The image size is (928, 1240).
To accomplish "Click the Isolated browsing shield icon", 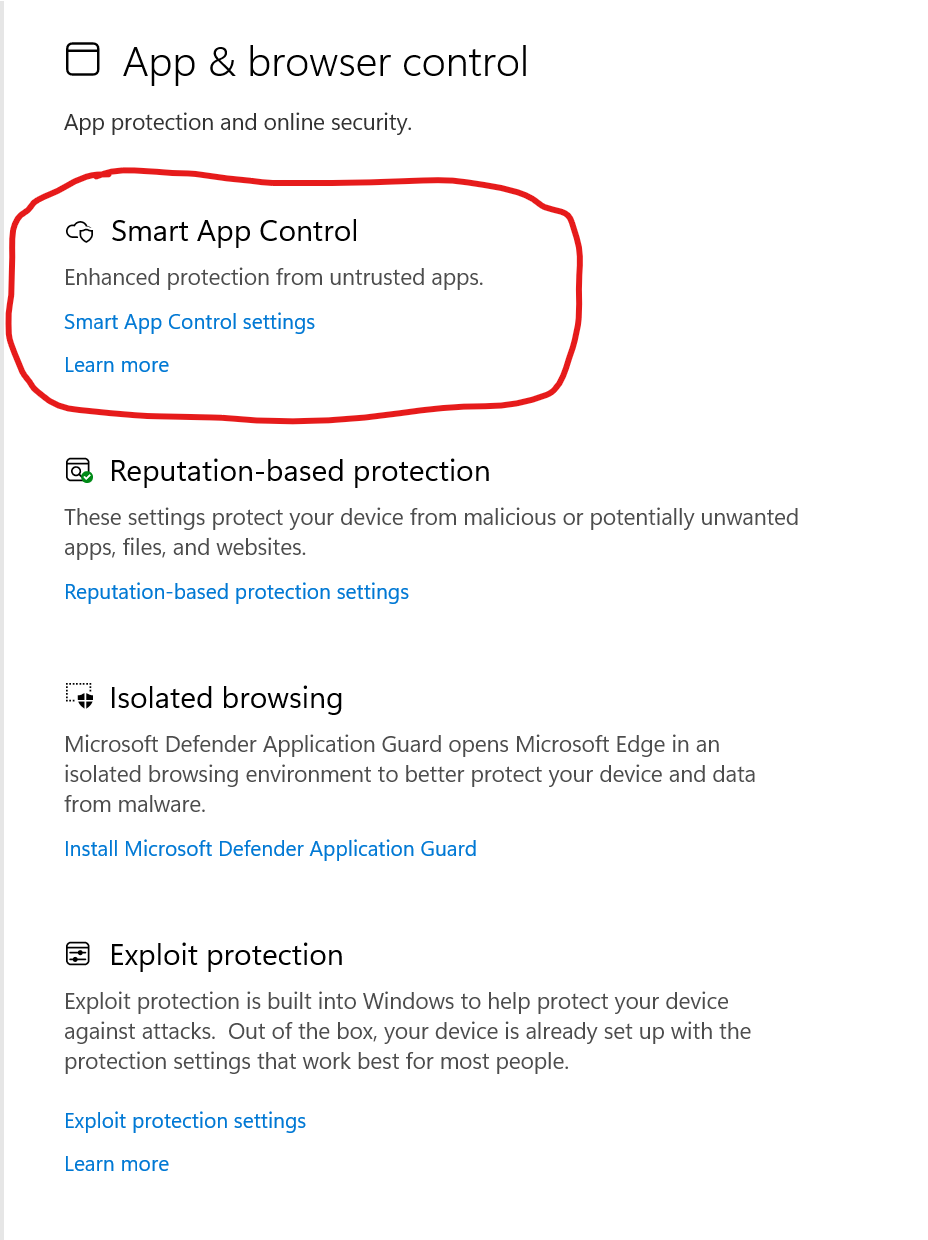I will (x=79, y=696).
